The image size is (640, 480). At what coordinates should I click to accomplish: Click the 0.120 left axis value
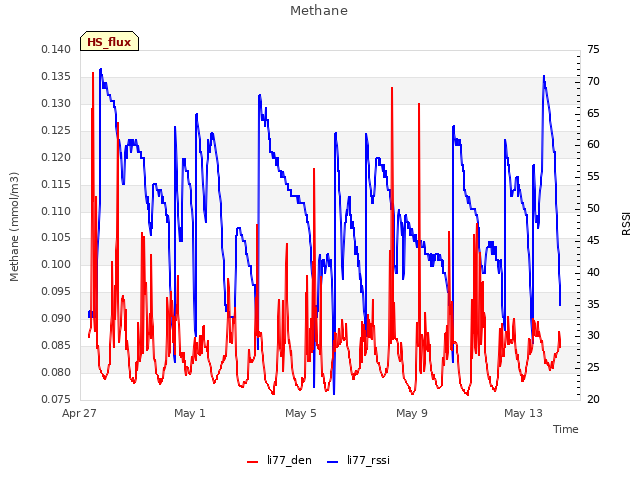56,157
